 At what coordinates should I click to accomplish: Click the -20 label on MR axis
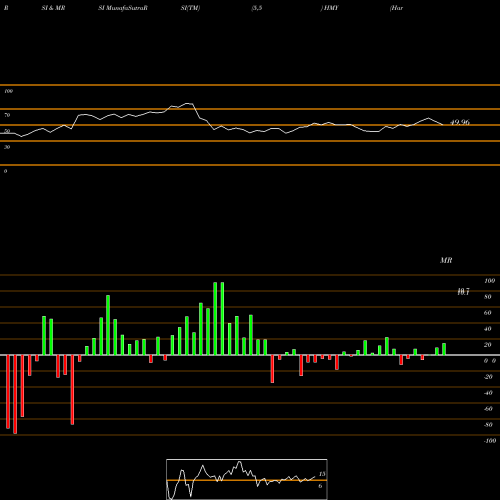[488, 377]
